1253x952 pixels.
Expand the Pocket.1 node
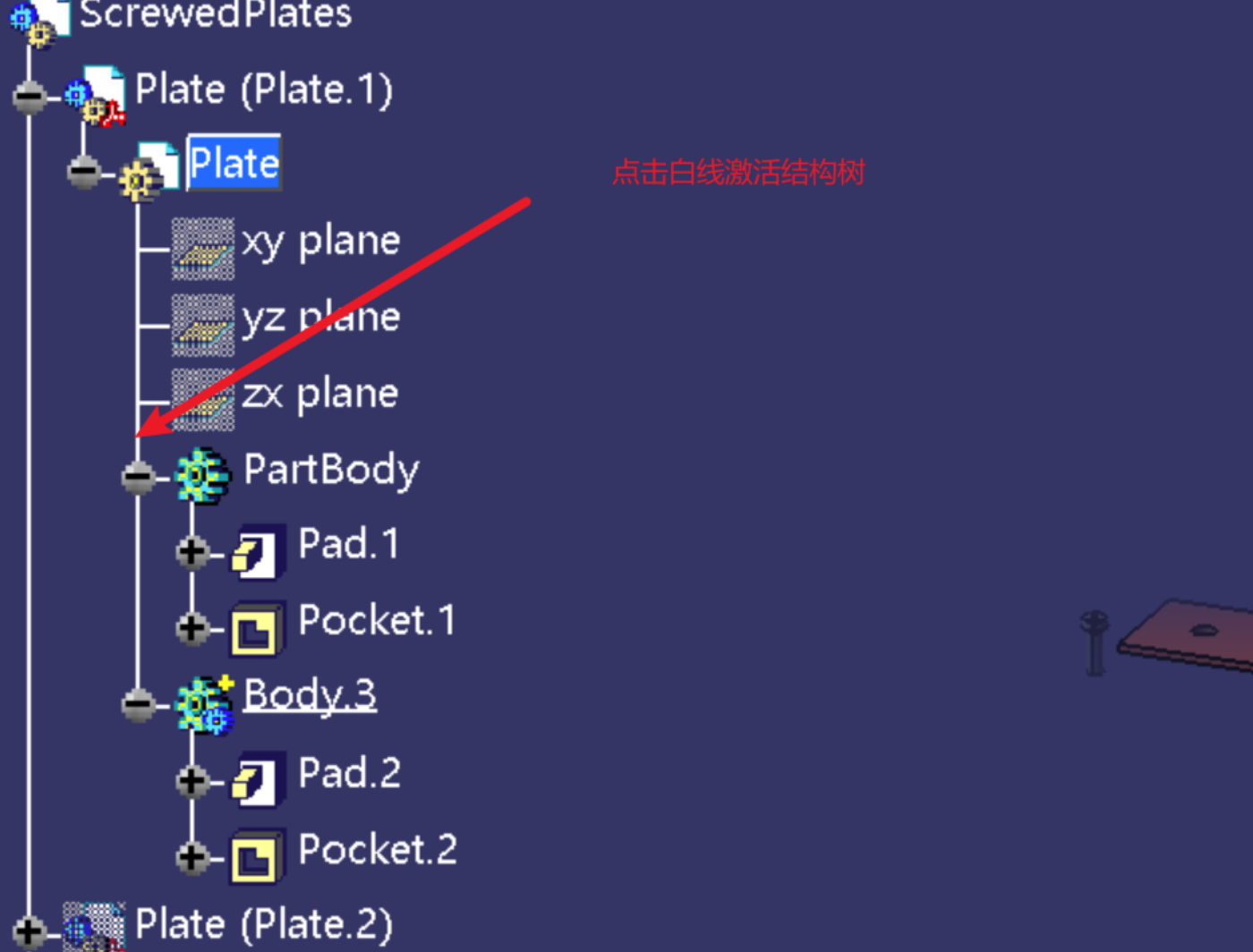[192, 628]
